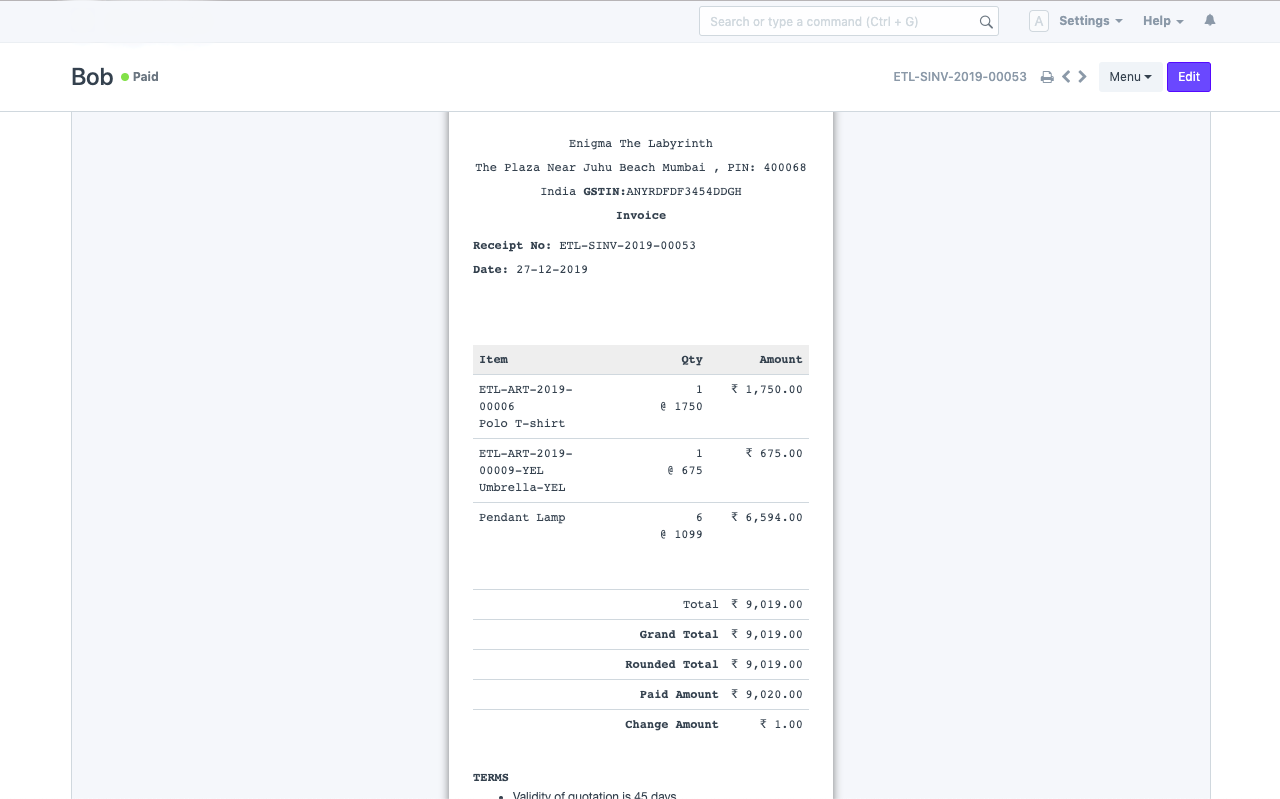Open the Menu dropdown button

(1130, 77)
